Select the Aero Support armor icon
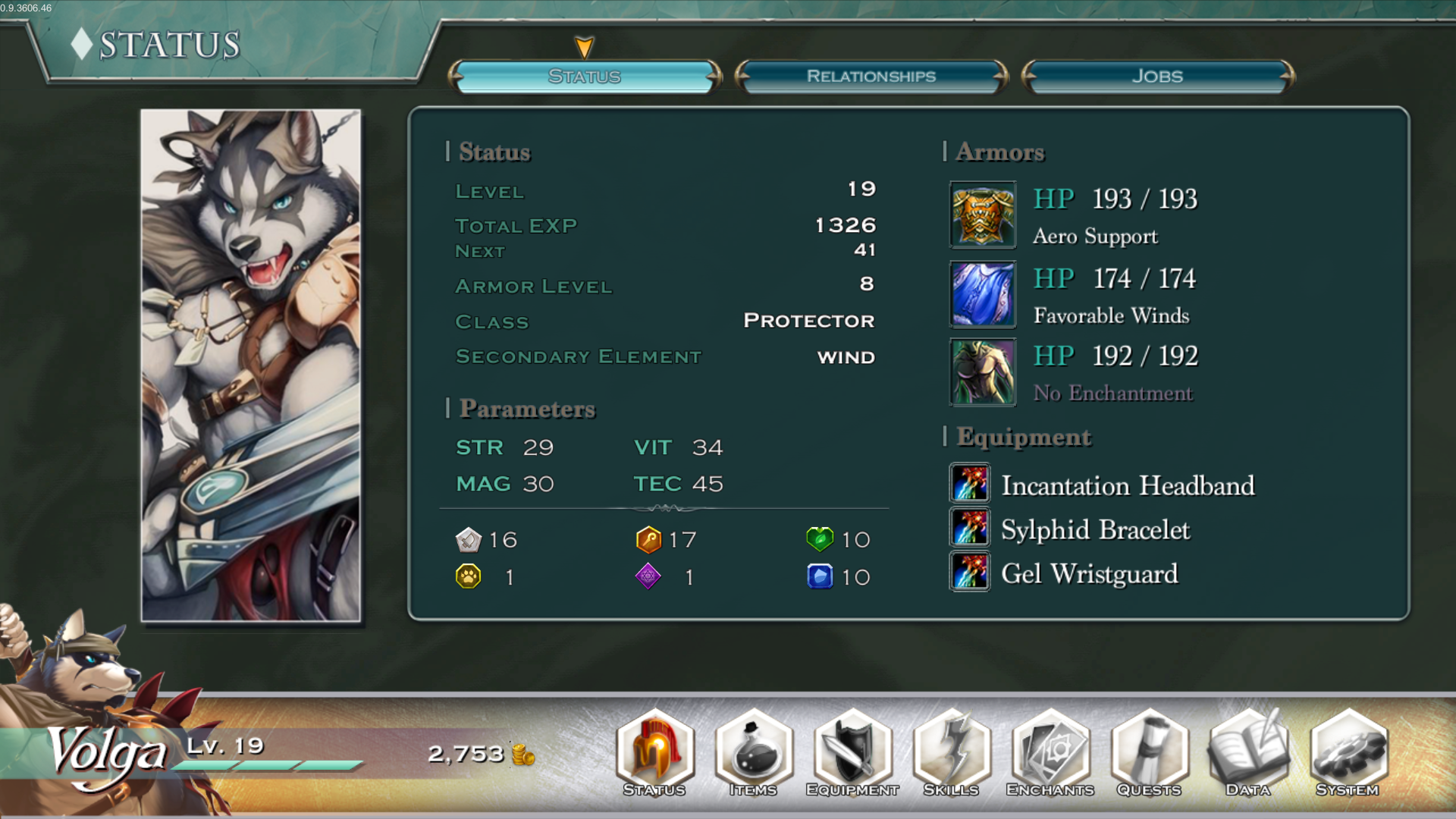1456x819 pixels. pyautogui.click(x=983, y=215)
